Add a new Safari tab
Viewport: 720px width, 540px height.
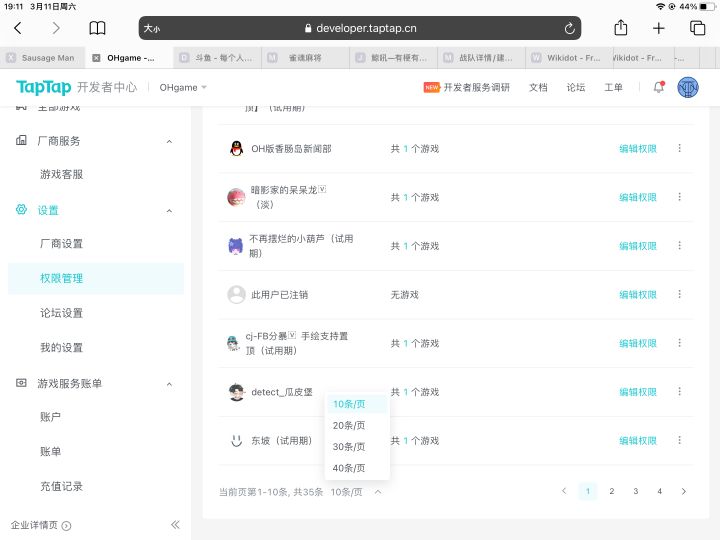(x=659, y=28)
